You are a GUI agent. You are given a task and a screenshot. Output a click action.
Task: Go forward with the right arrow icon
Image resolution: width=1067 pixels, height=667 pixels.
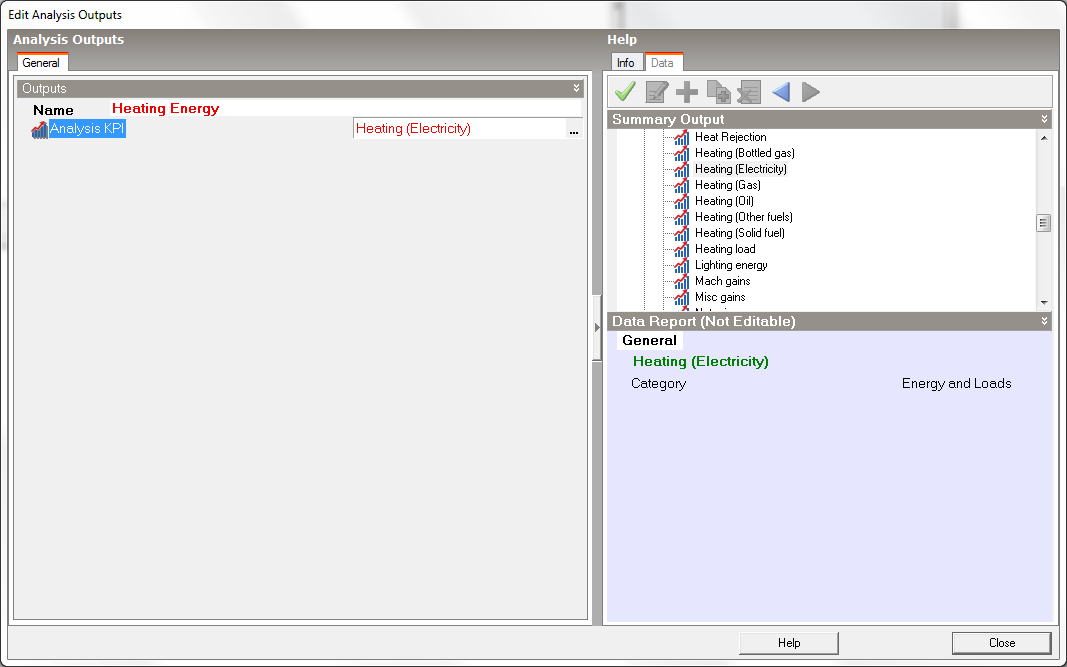click(811, 92)
